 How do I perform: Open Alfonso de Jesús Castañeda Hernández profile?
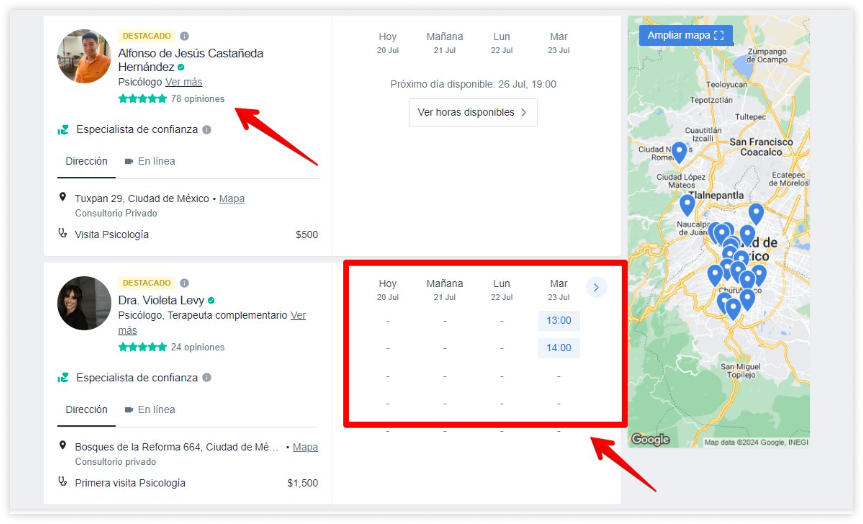(190, 60)
